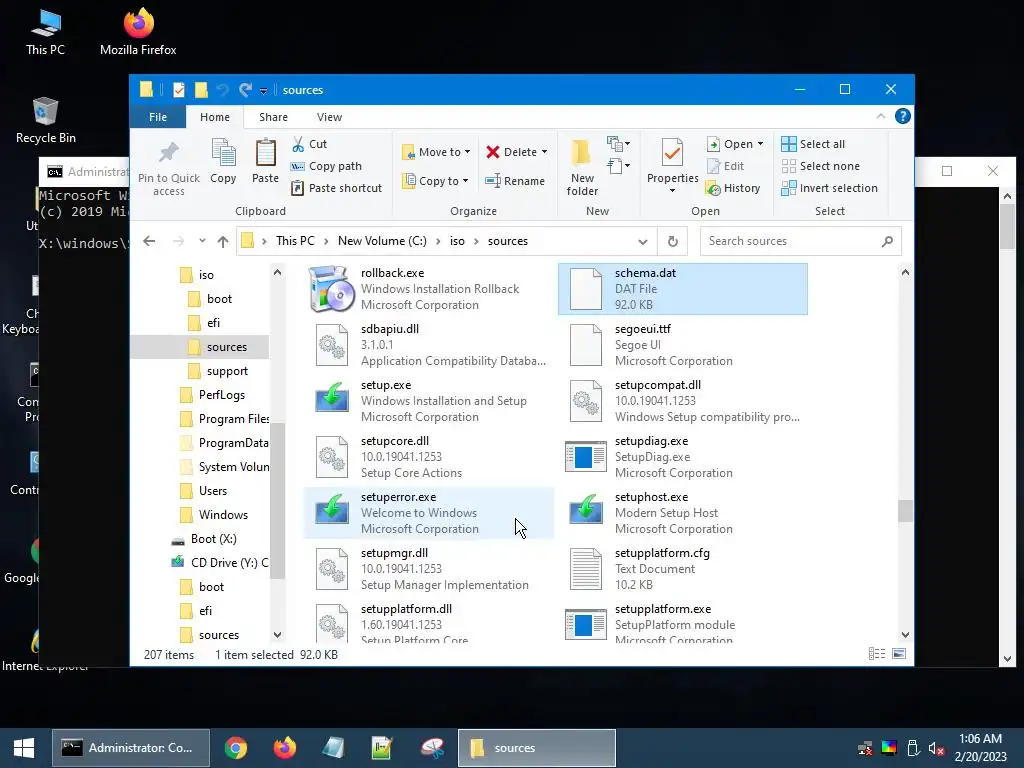Click the Properties checkmark icon
The width and height of the screenshot is (1024, 768).
[672, 153]
